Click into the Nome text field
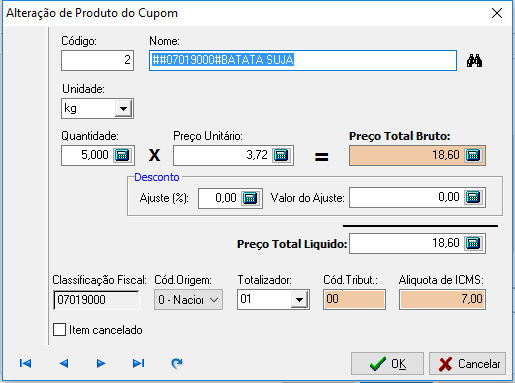The image size is (515, 383). [303, 60]
